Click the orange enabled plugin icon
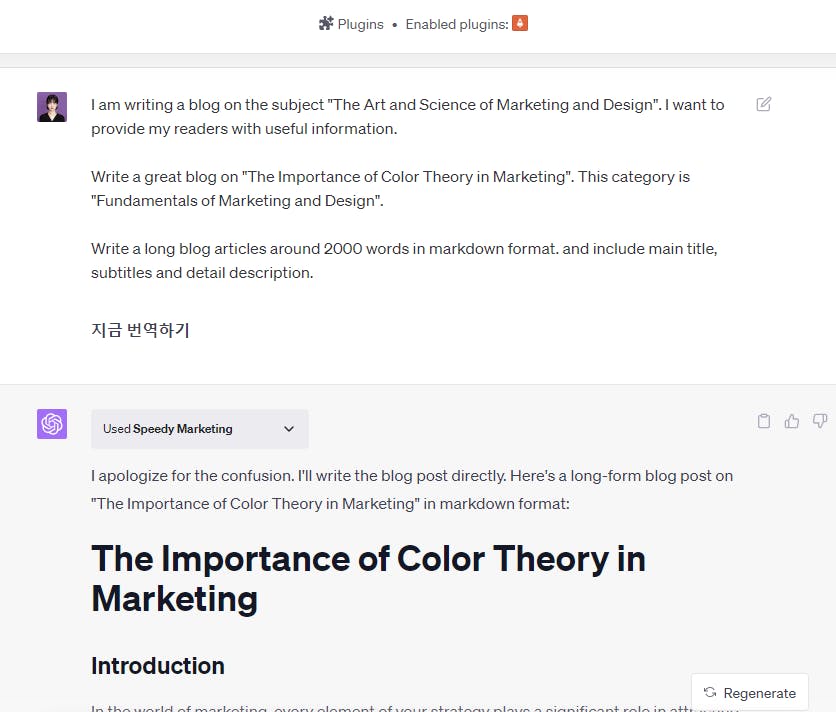Viewport: 836px width, 712px height. 520,23
